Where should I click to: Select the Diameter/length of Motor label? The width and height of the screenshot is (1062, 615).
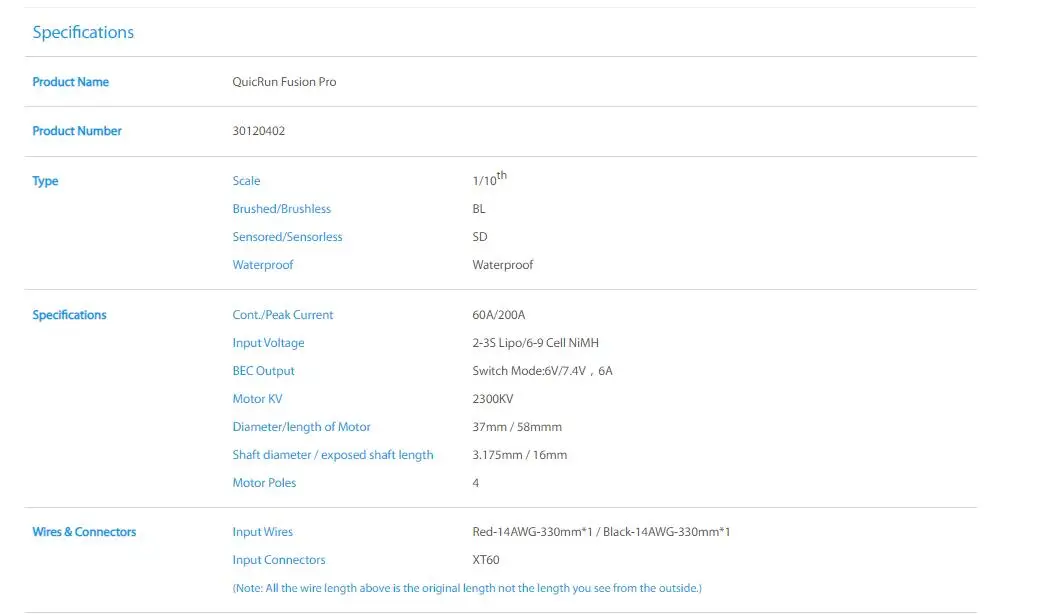click(x=301, y=427)
